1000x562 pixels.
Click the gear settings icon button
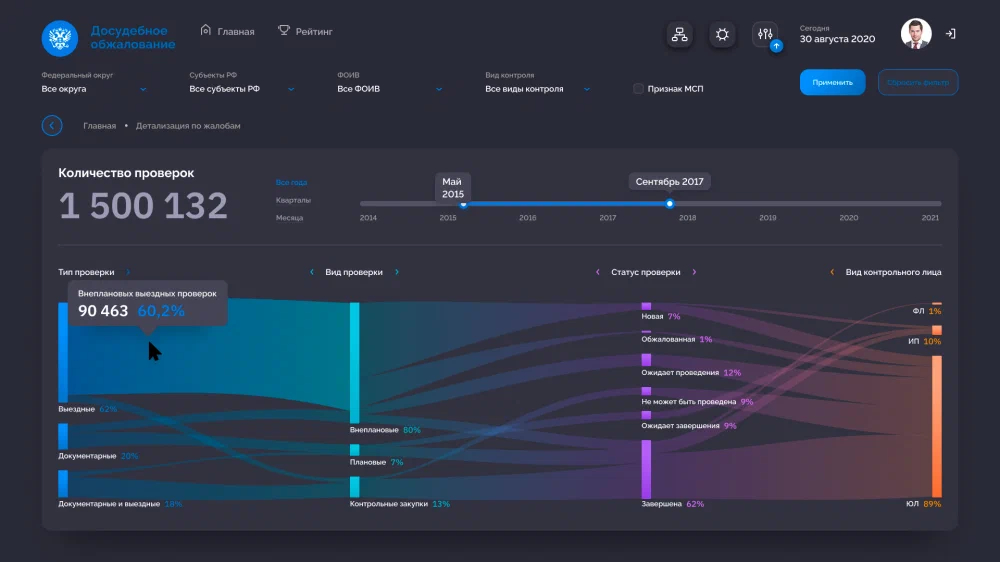click(x=722, y=34)
